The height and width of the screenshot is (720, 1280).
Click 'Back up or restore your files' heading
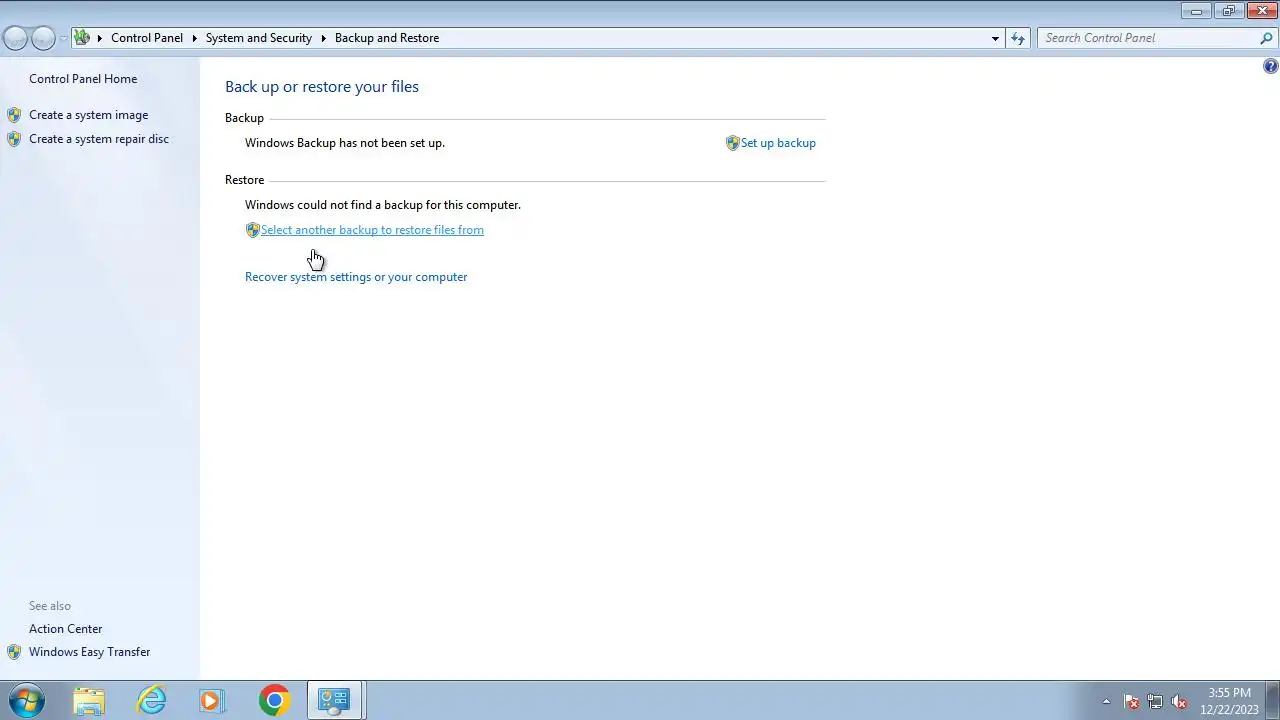[x=322, y=87]
